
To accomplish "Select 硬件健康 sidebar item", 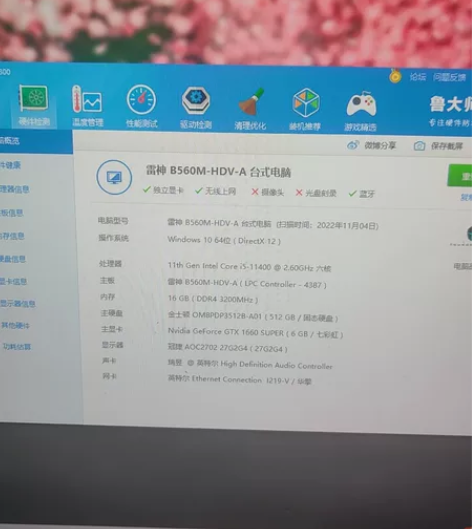I will coord(10,165).
